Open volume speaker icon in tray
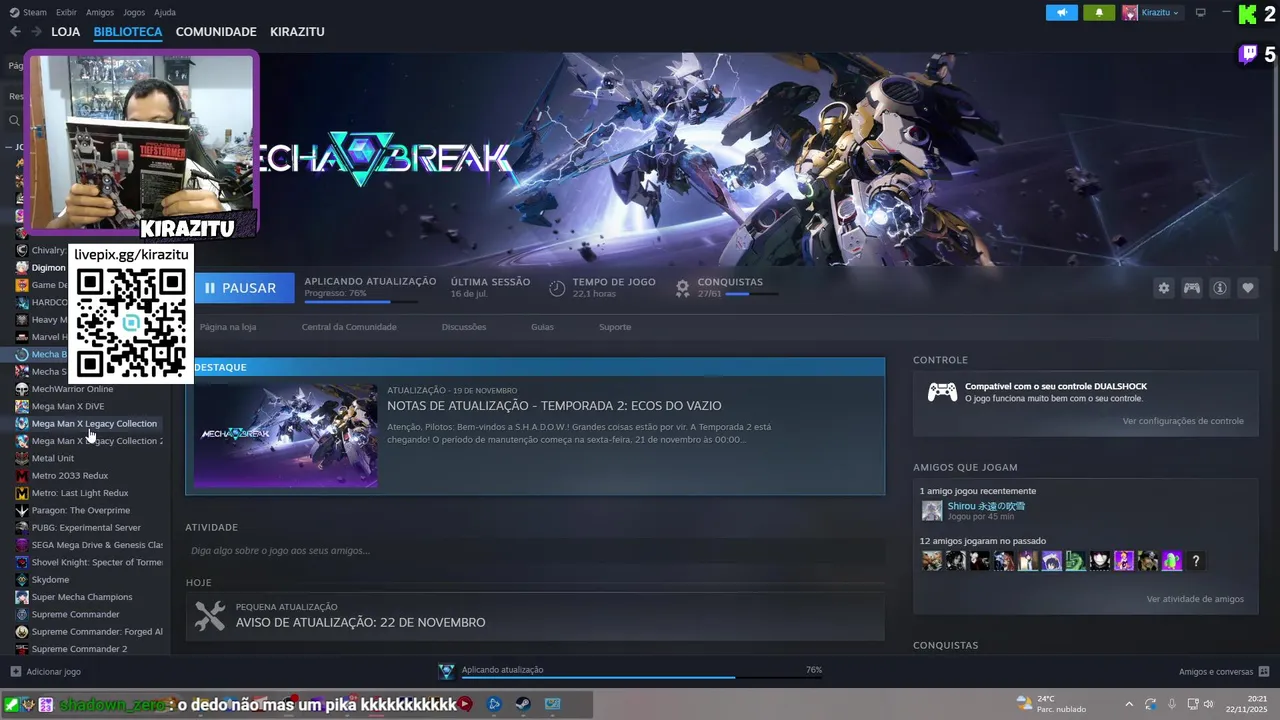Screen dimensions: 1280x720 1209,704
